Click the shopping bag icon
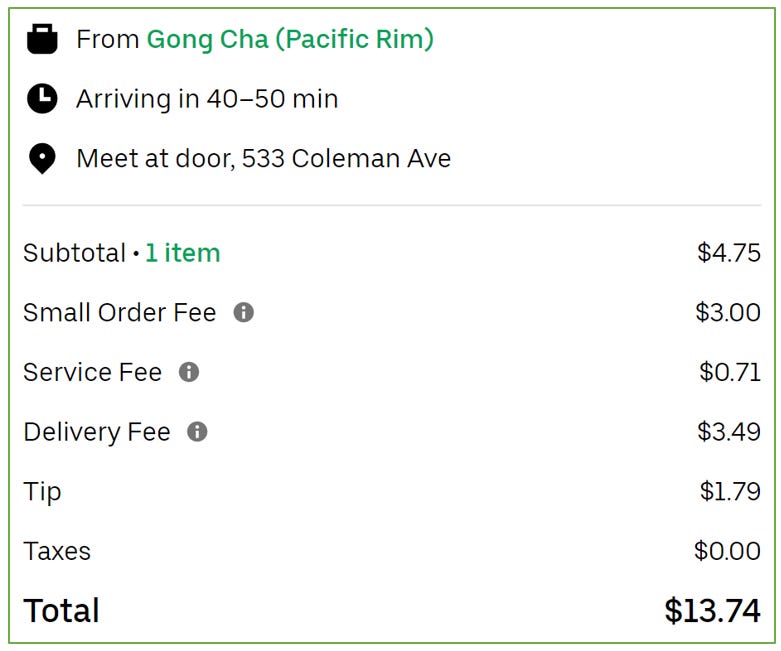Viewport: 781px width, 651px height. (42, 39)
